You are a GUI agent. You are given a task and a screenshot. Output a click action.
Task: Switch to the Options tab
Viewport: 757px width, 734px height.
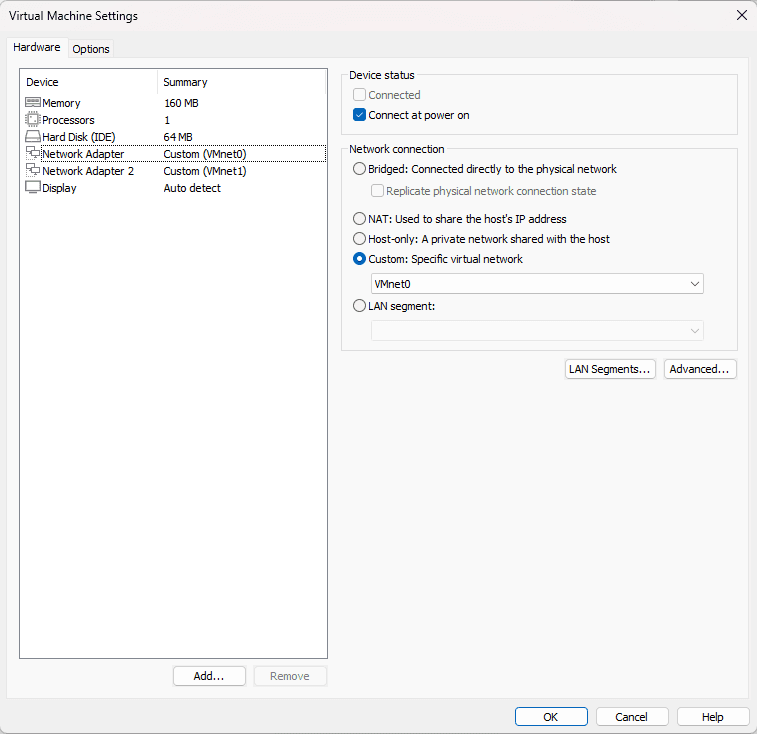tap(91, 49)
